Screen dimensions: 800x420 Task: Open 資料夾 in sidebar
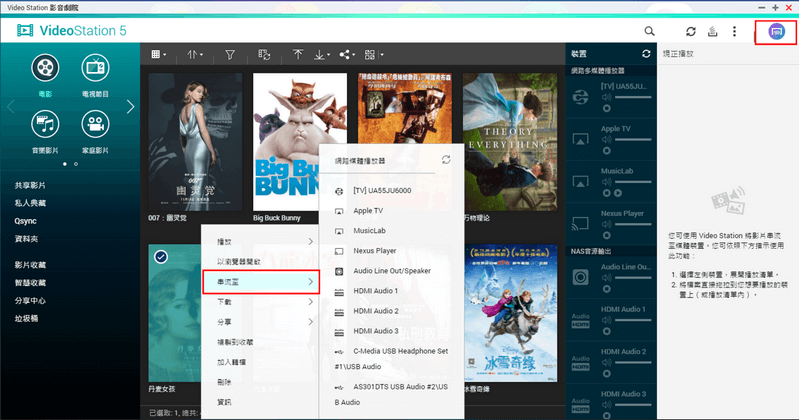pos(26,239)
